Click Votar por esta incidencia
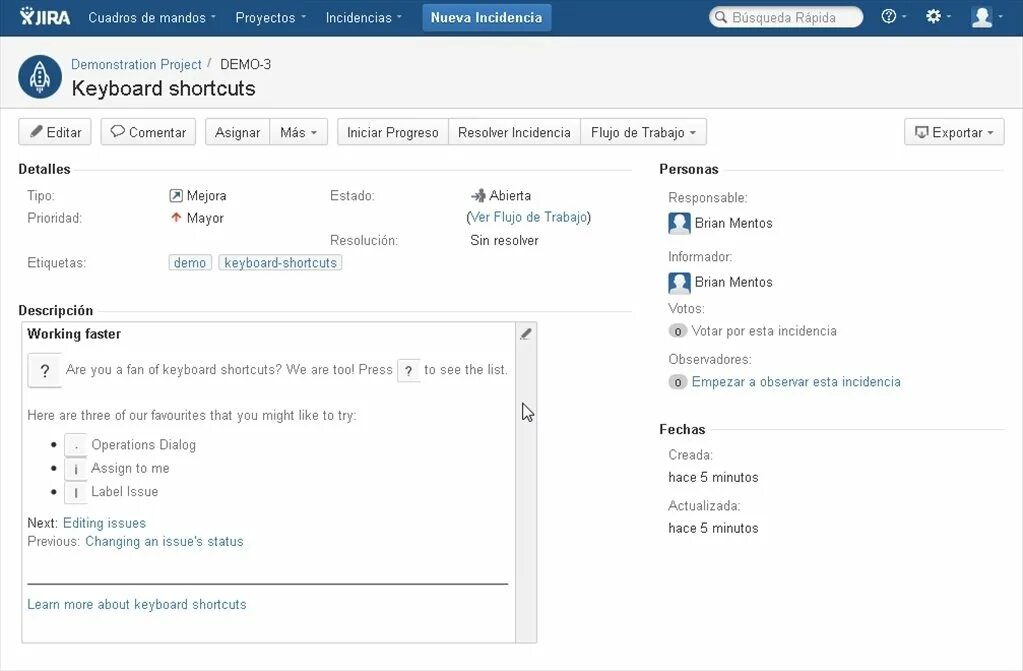The image size is (1023, 671). [x=764, y=331]
